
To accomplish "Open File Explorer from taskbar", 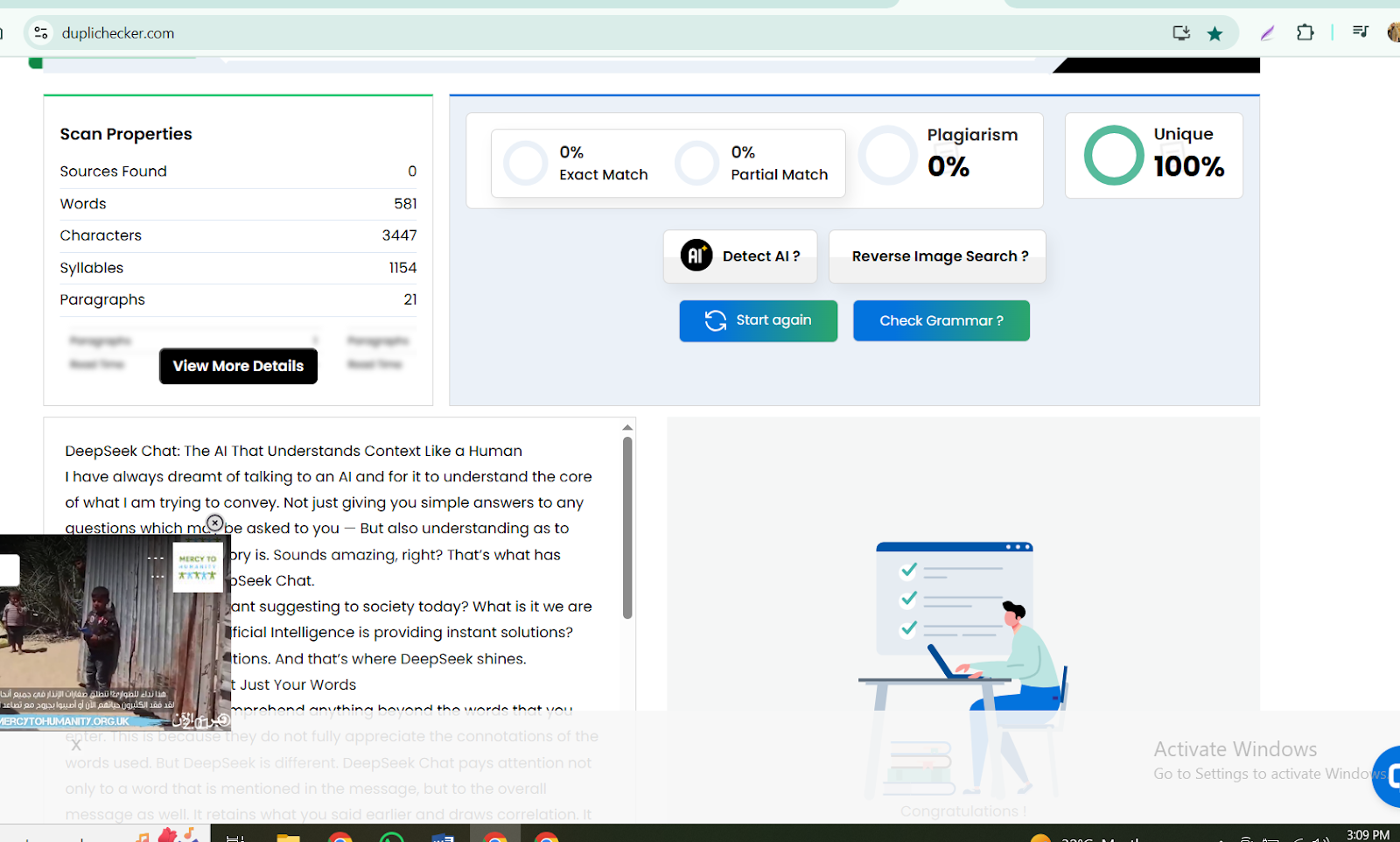I will click(x=288, y=838).
